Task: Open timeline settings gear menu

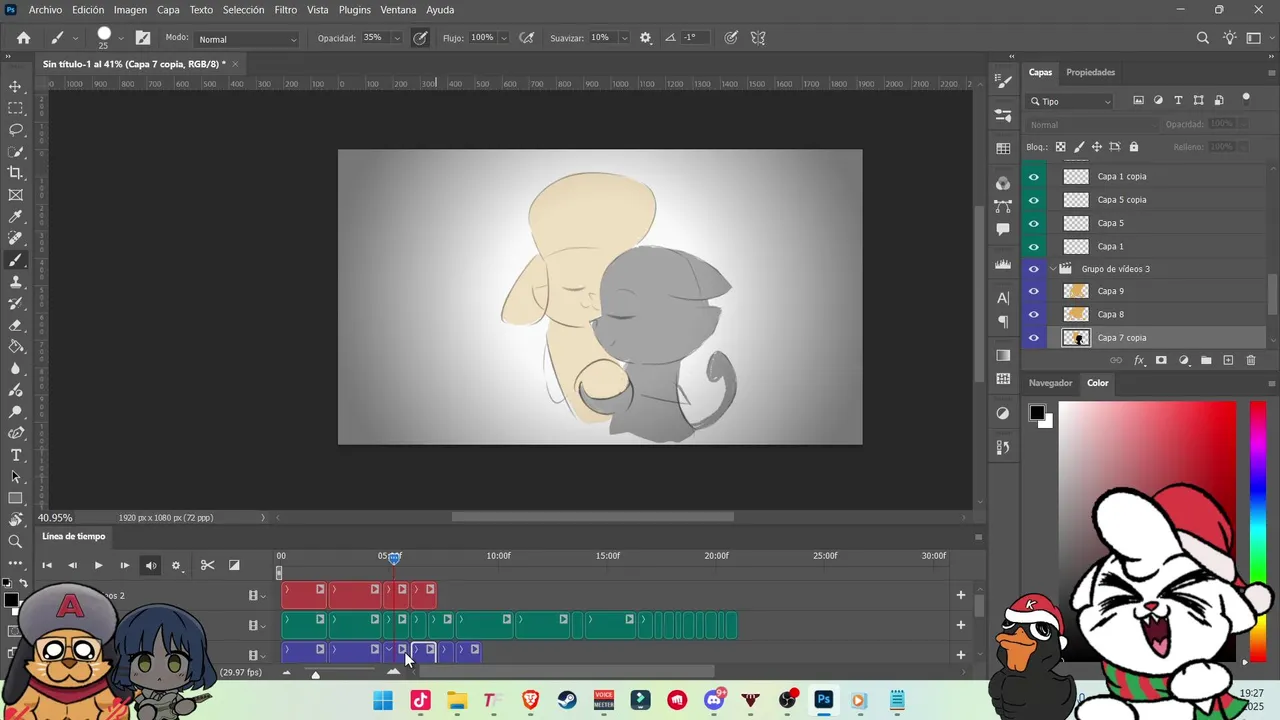Action: [x=176, y=565]
